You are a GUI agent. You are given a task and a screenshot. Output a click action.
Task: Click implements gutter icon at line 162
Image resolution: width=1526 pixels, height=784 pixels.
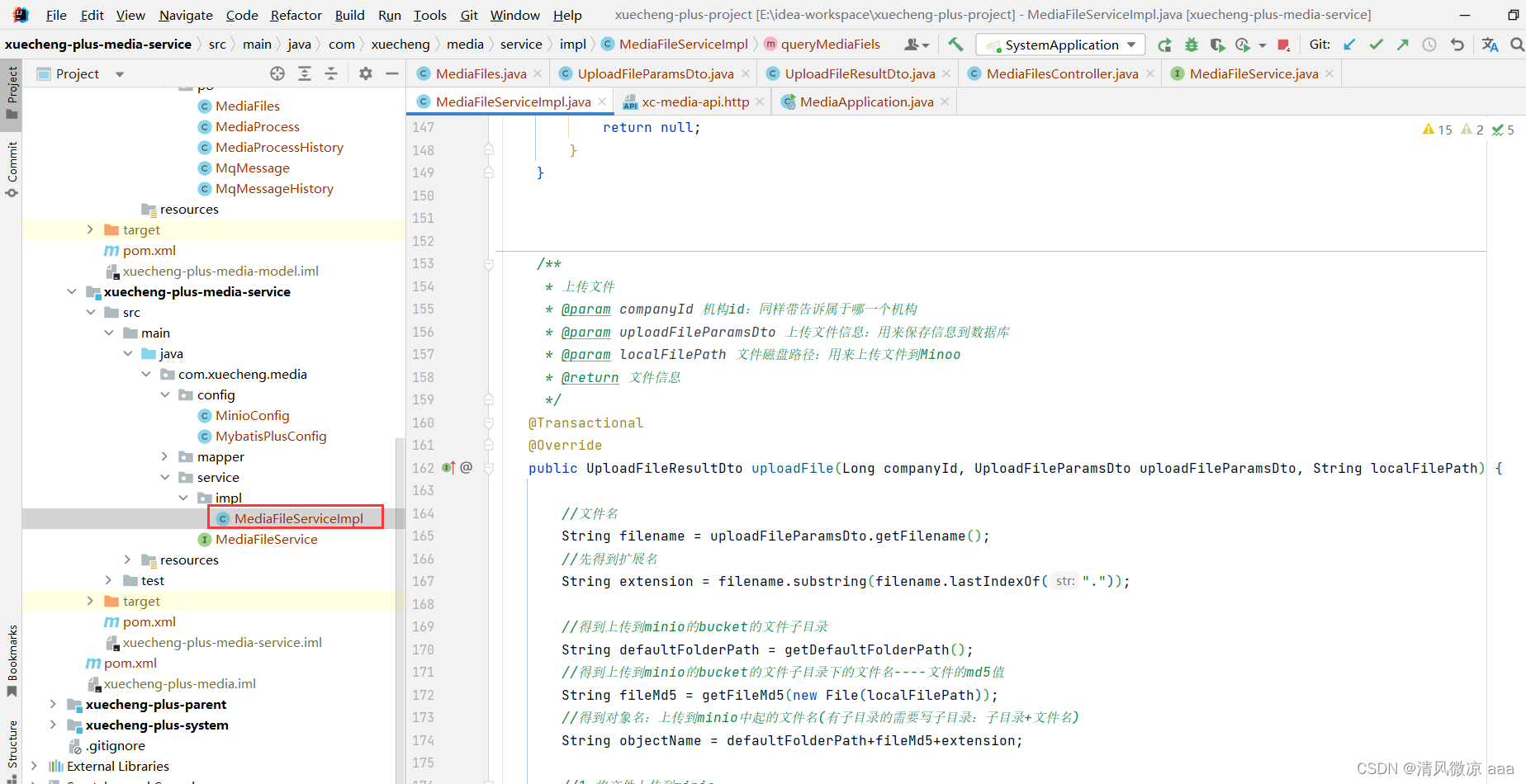(x=448, y=468)
